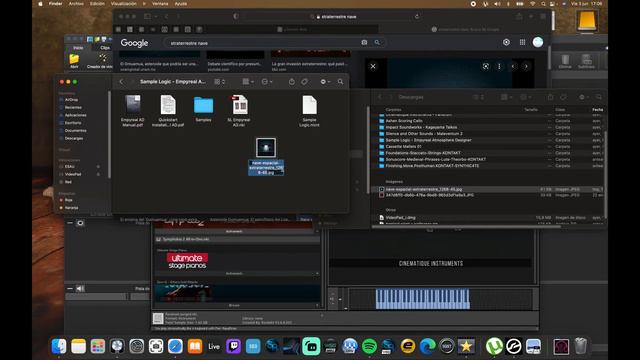Launch Safari from the Dock
This screenshot has height=360, width=640.
[x=175, y=346]
